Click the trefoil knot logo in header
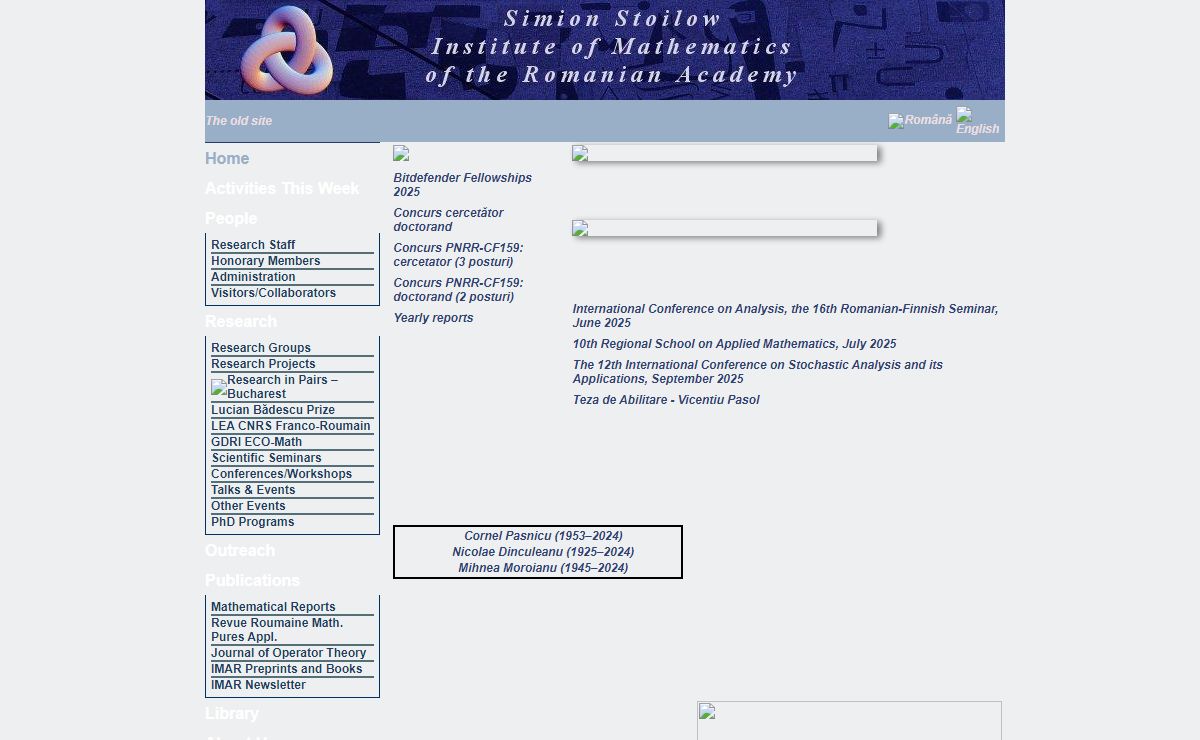The width and height of the screenshot is (1200, 740). (x=286, y=50)
